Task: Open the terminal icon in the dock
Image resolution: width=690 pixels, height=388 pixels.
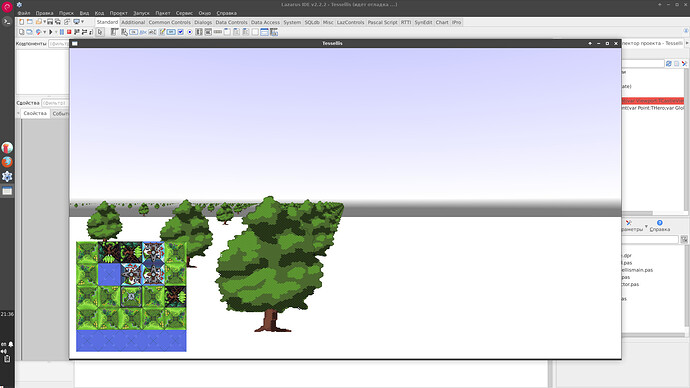Action: point(7,21)
